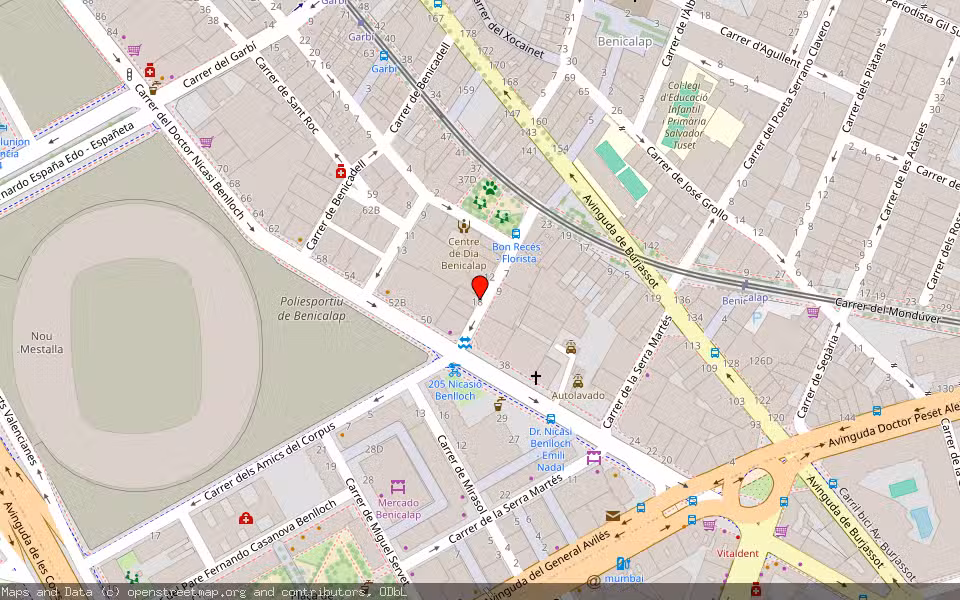This screenshot has width=960, height=600.
Task: Click the Nou Mestalla stadium label
Action: [42, 343]
